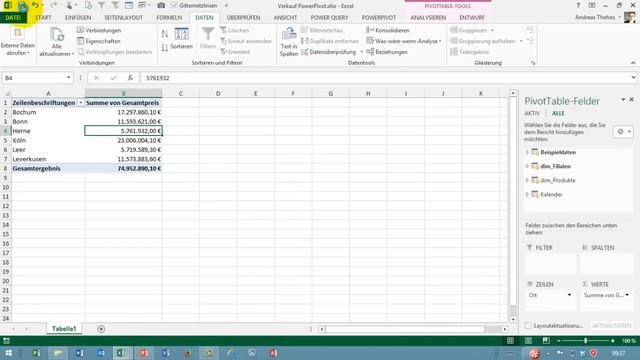640x360 pixels.
Task: Select ALLE in PivotTable-Felder
Action: 558,113
